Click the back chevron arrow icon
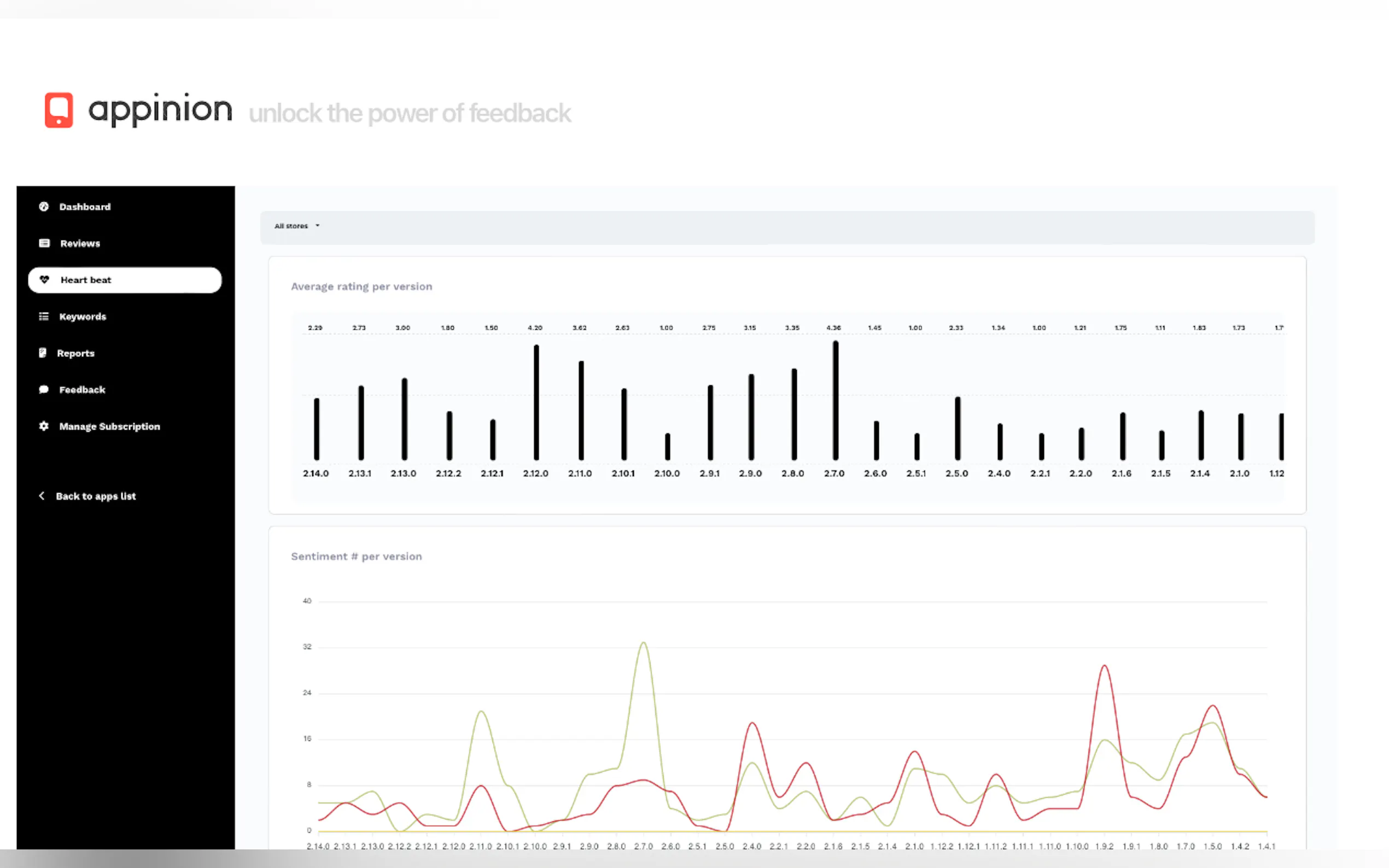 point(42,496)
